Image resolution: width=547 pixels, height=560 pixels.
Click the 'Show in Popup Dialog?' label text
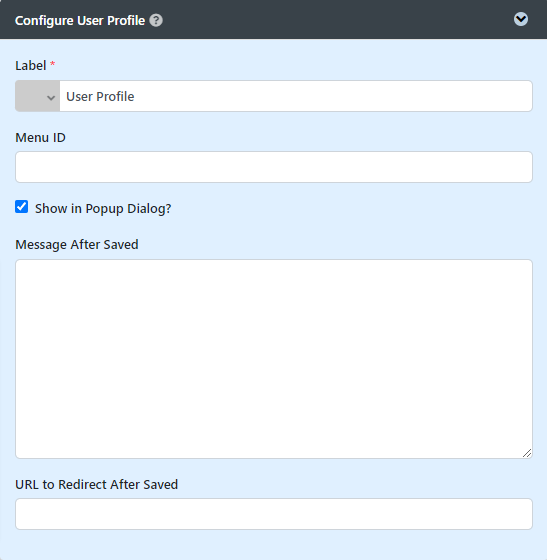(103, 209)
